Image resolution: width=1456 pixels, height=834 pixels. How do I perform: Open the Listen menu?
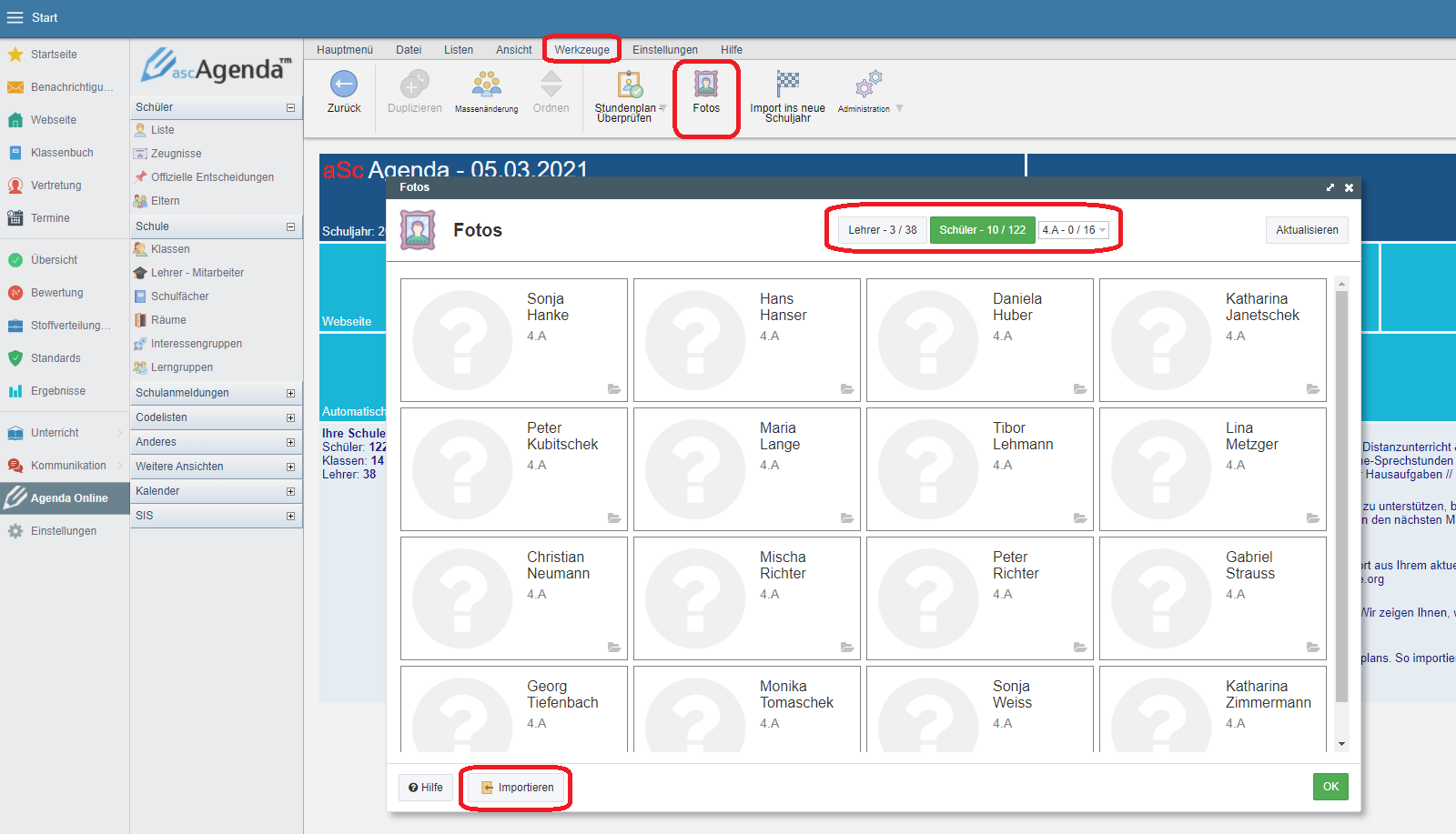[459, 50]
